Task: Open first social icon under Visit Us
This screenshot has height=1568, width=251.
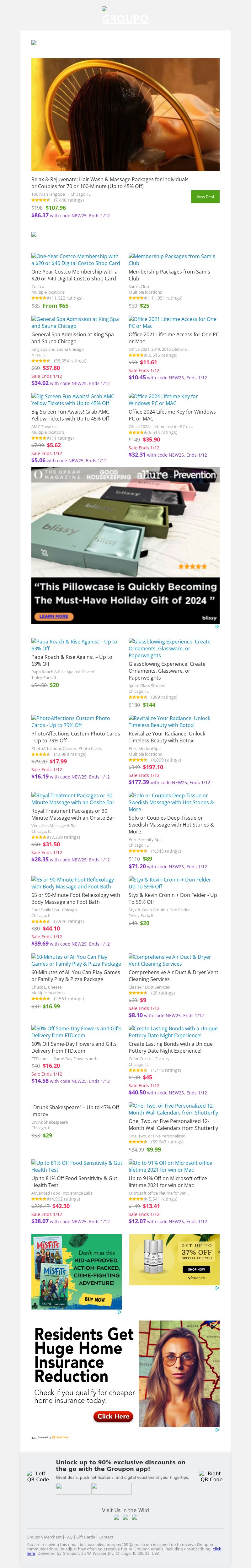Action: coord(117,1517)
